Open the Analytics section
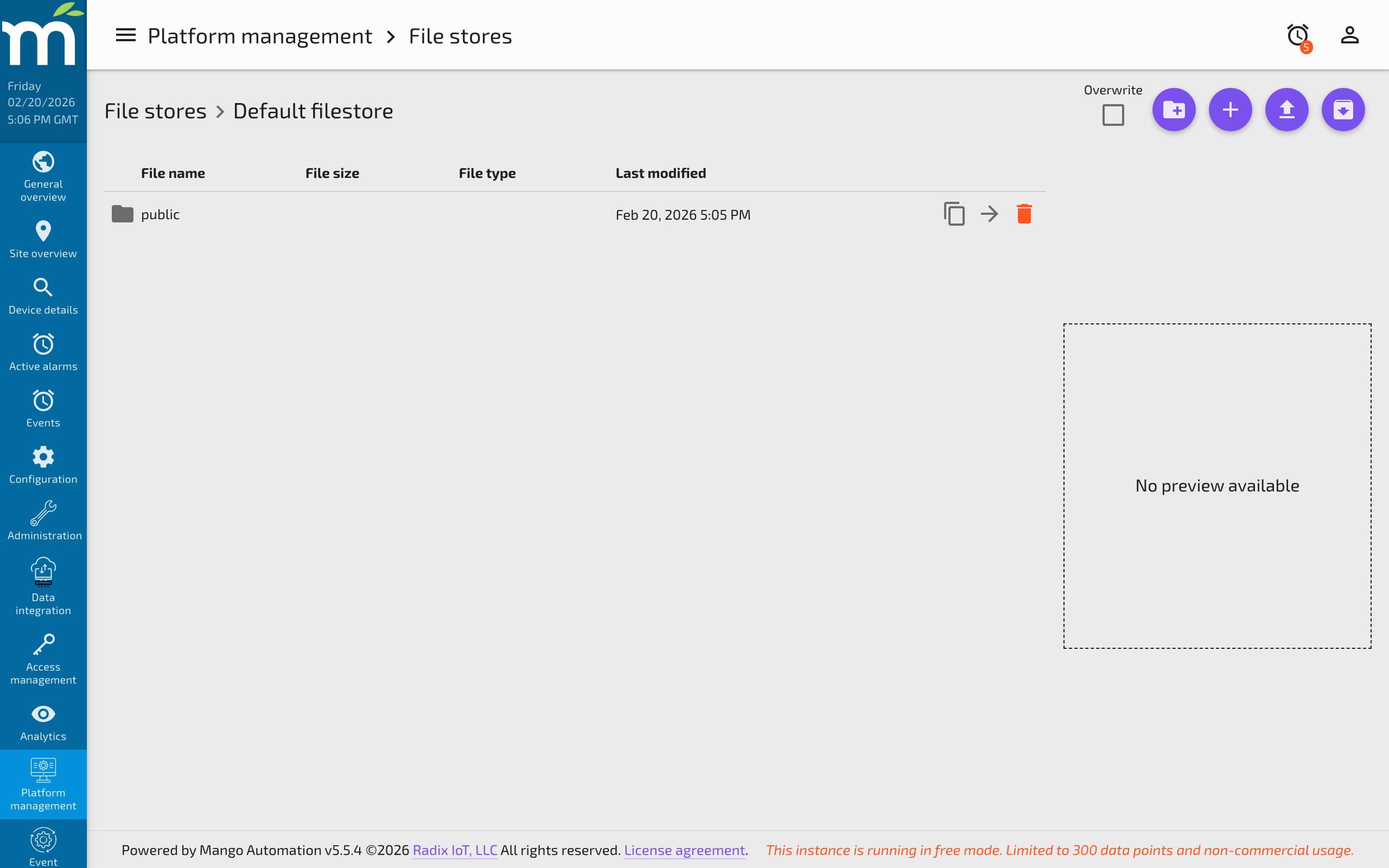The width and height of the screenshot is (1389, 868). pyautogui.click(x=43, y=722)
